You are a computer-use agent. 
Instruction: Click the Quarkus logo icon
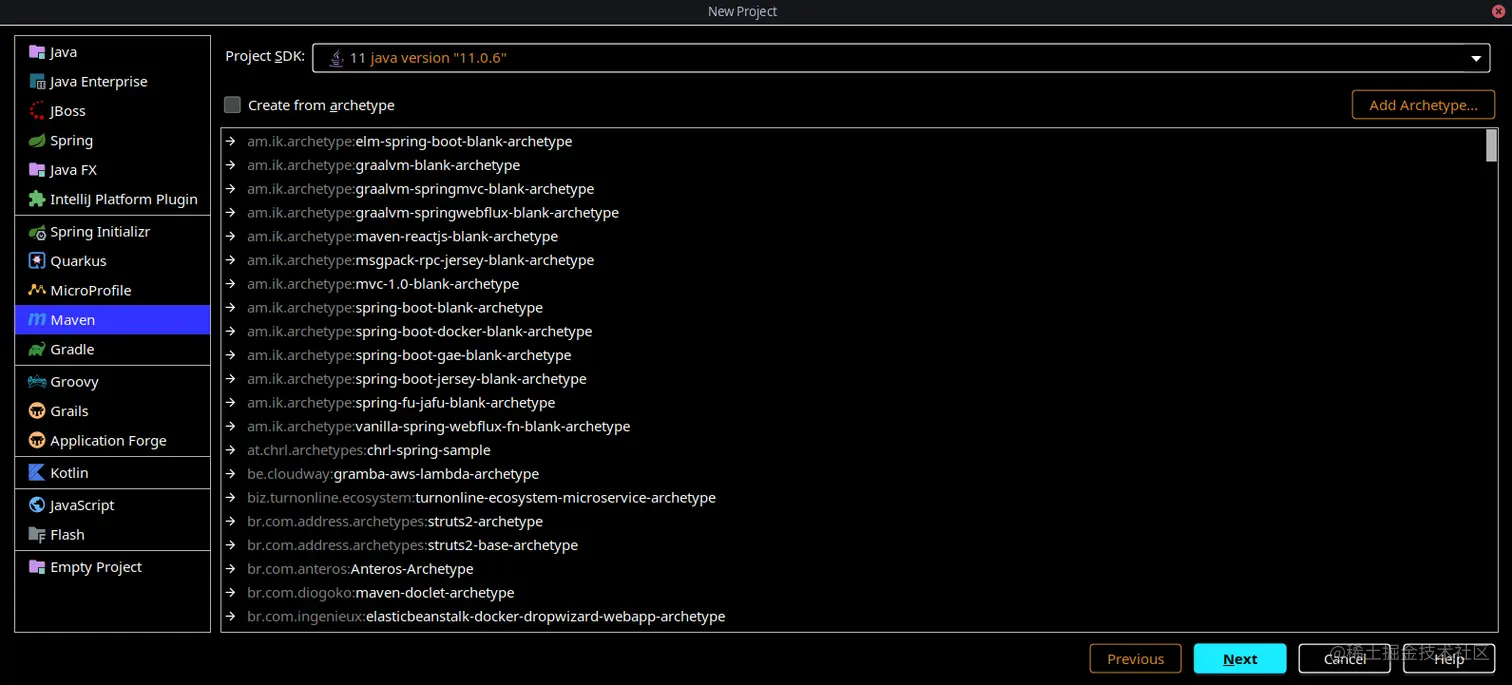37,261
